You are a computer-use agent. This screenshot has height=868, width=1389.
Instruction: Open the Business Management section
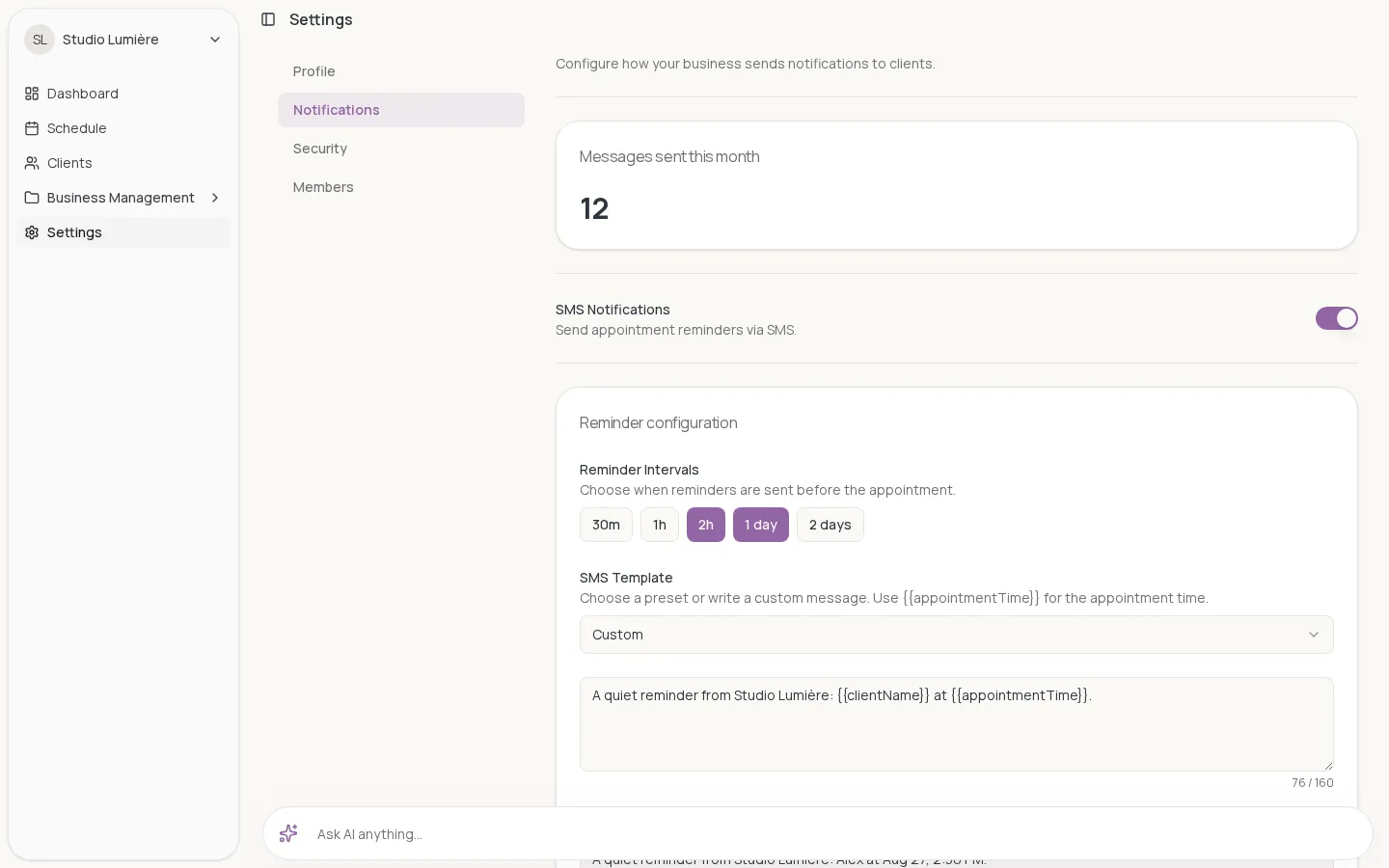[123, 198]
